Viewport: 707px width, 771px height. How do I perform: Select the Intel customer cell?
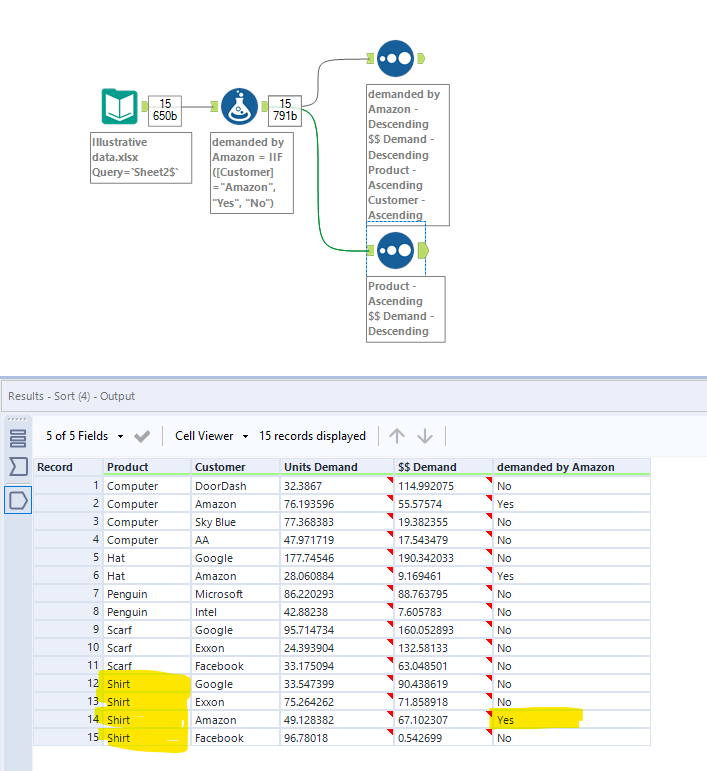pos(235,612)
